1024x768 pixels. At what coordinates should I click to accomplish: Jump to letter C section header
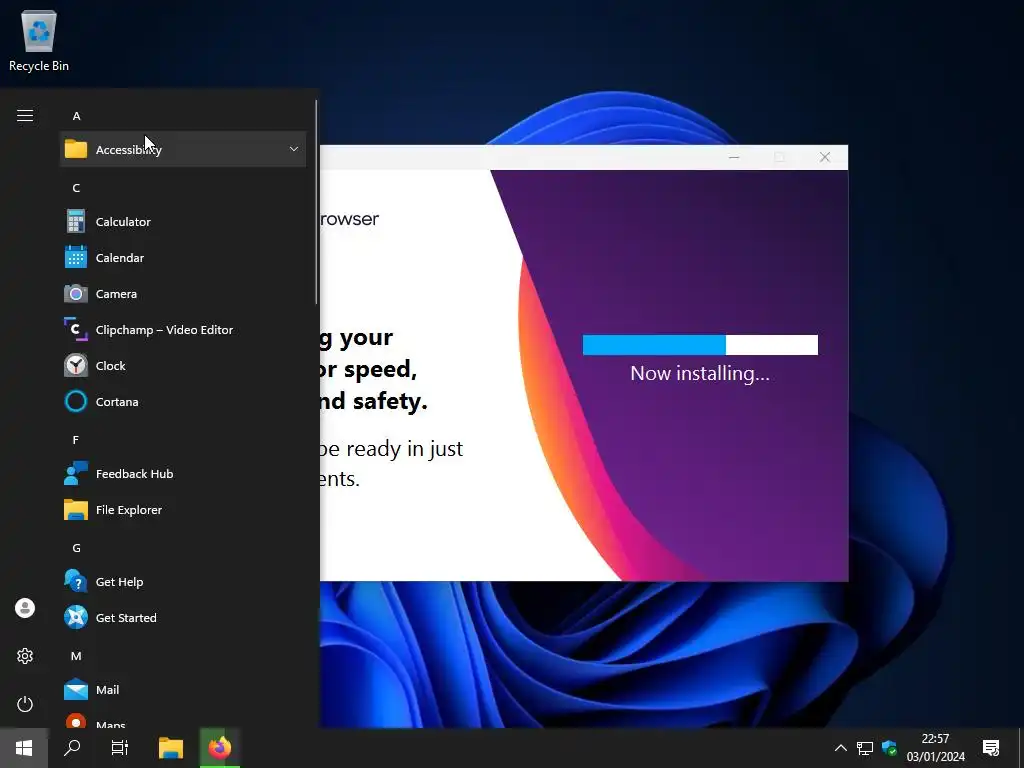(x=76, y=188)
